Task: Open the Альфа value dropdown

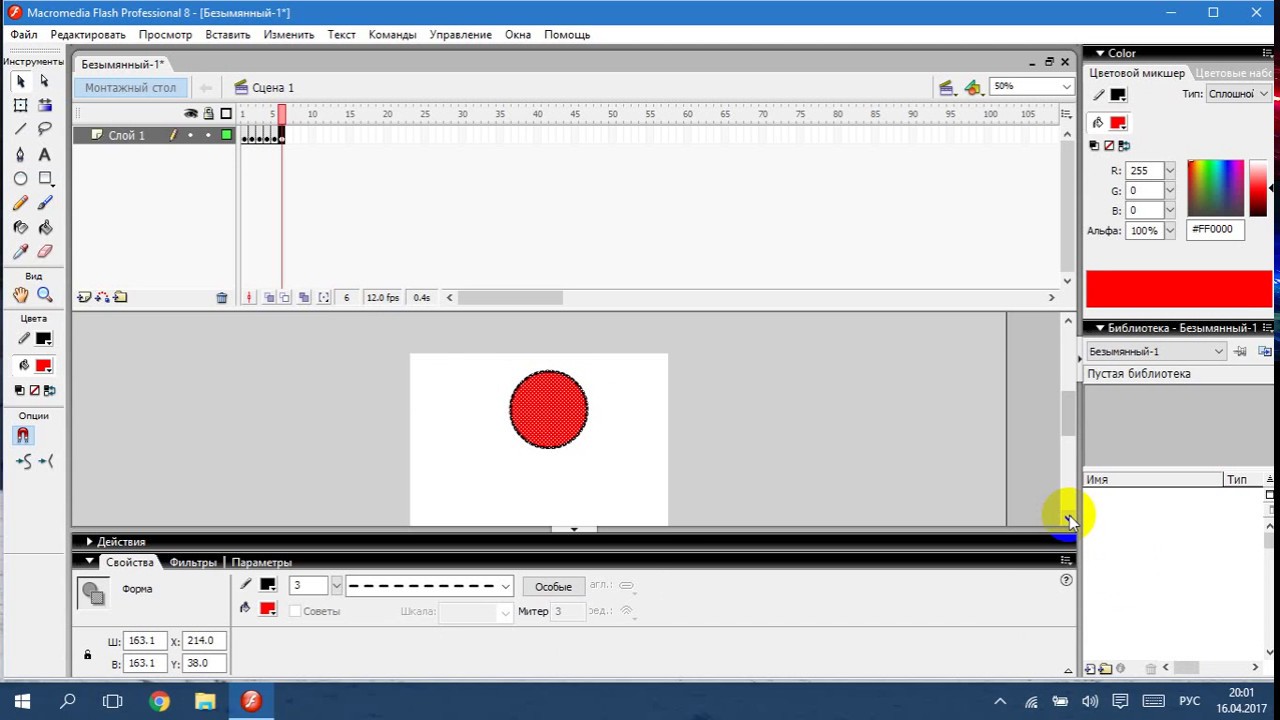Action: pos(1169,231)
